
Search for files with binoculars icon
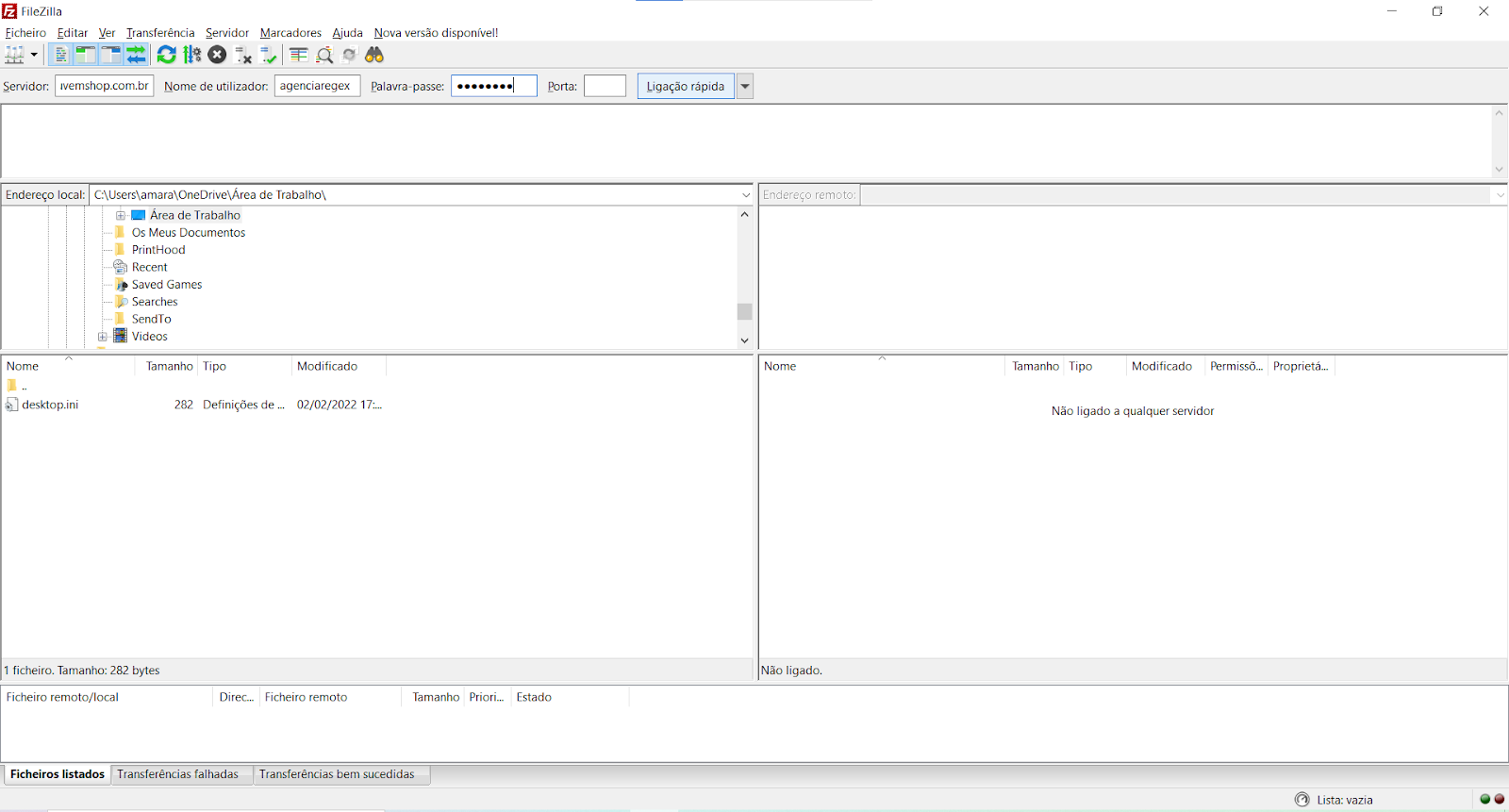(374, 55)
